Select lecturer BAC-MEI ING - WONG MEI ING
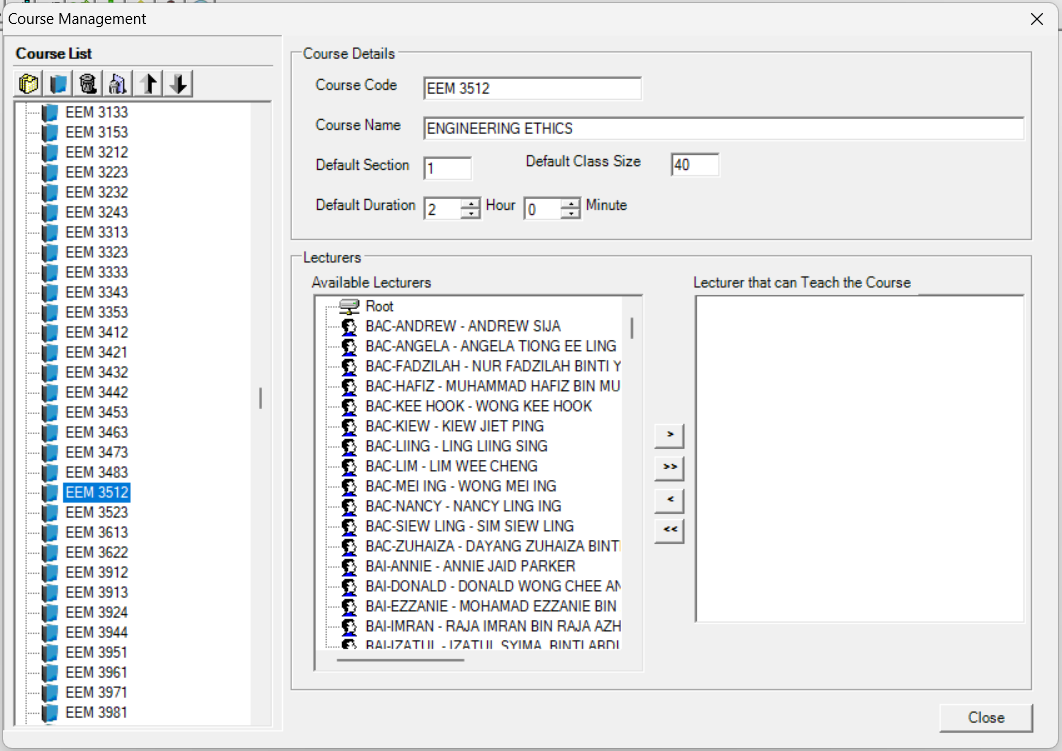This screenshot has width=1062, height=751. [461, 486]
